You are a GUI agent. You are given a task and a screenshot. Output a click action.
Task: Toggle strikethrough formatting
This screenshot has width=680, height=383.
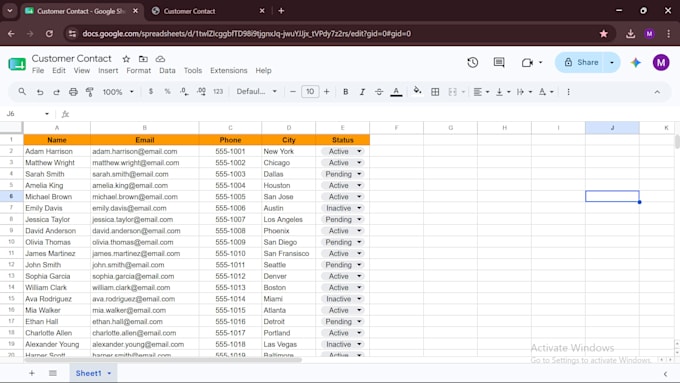tap(379, 92)
